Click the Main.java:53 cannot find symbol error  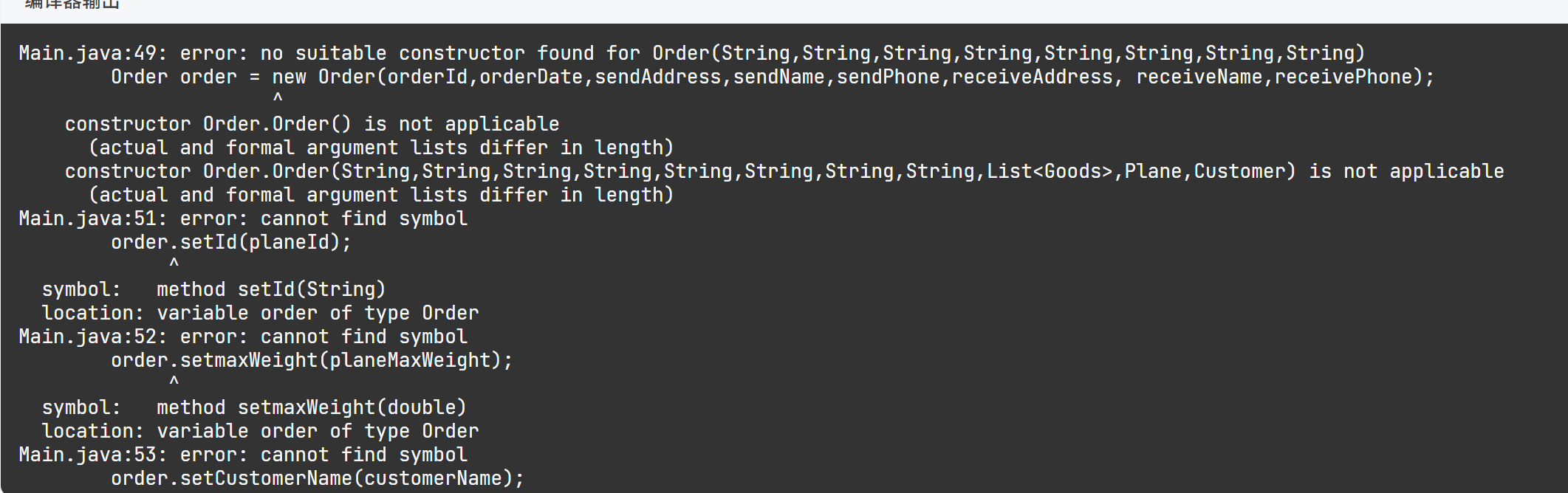click(x=243, y=455)
